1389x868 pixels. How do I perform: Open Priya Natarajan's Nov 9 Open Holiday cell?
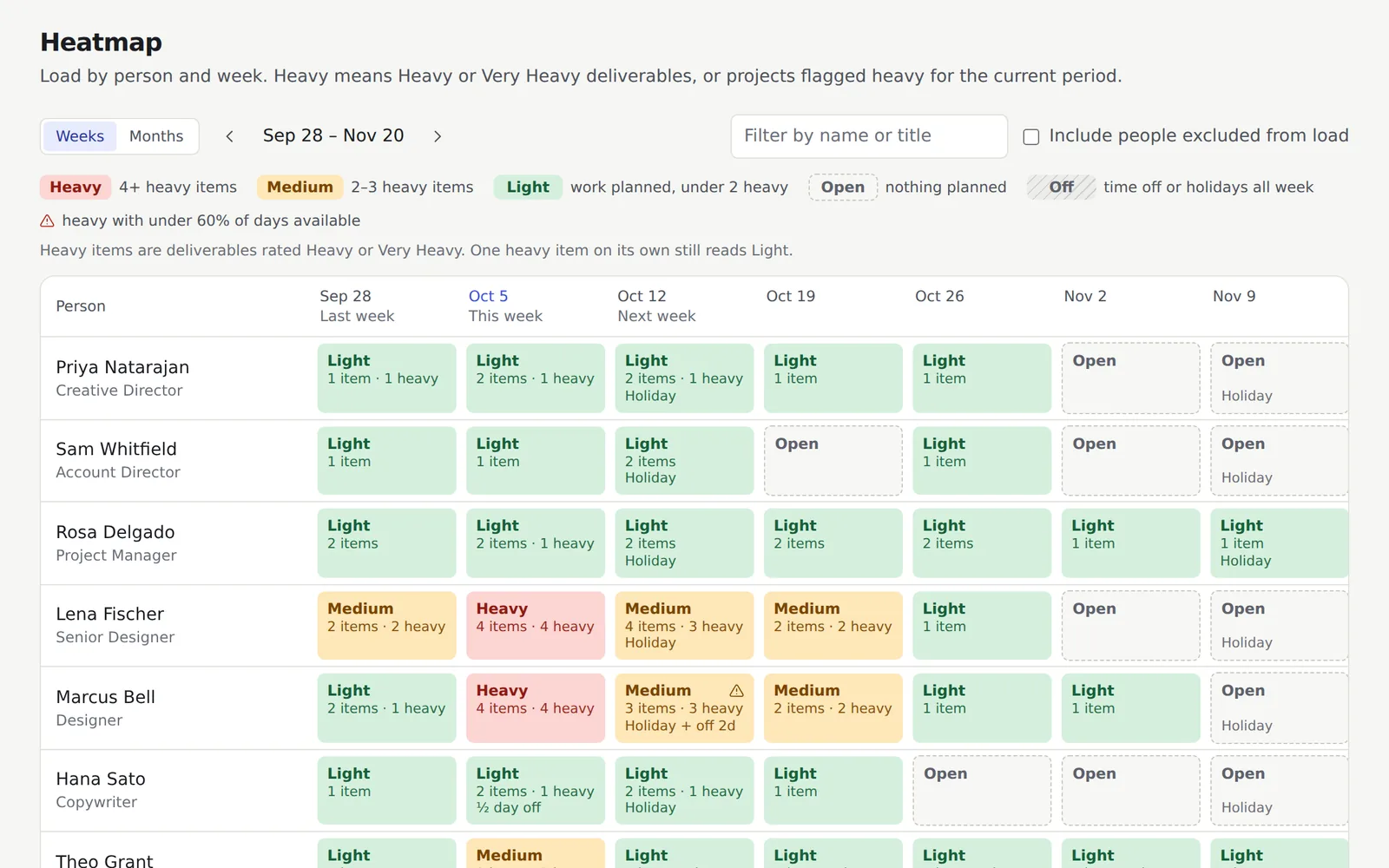pyautogui.click(x=1280, y=378)
